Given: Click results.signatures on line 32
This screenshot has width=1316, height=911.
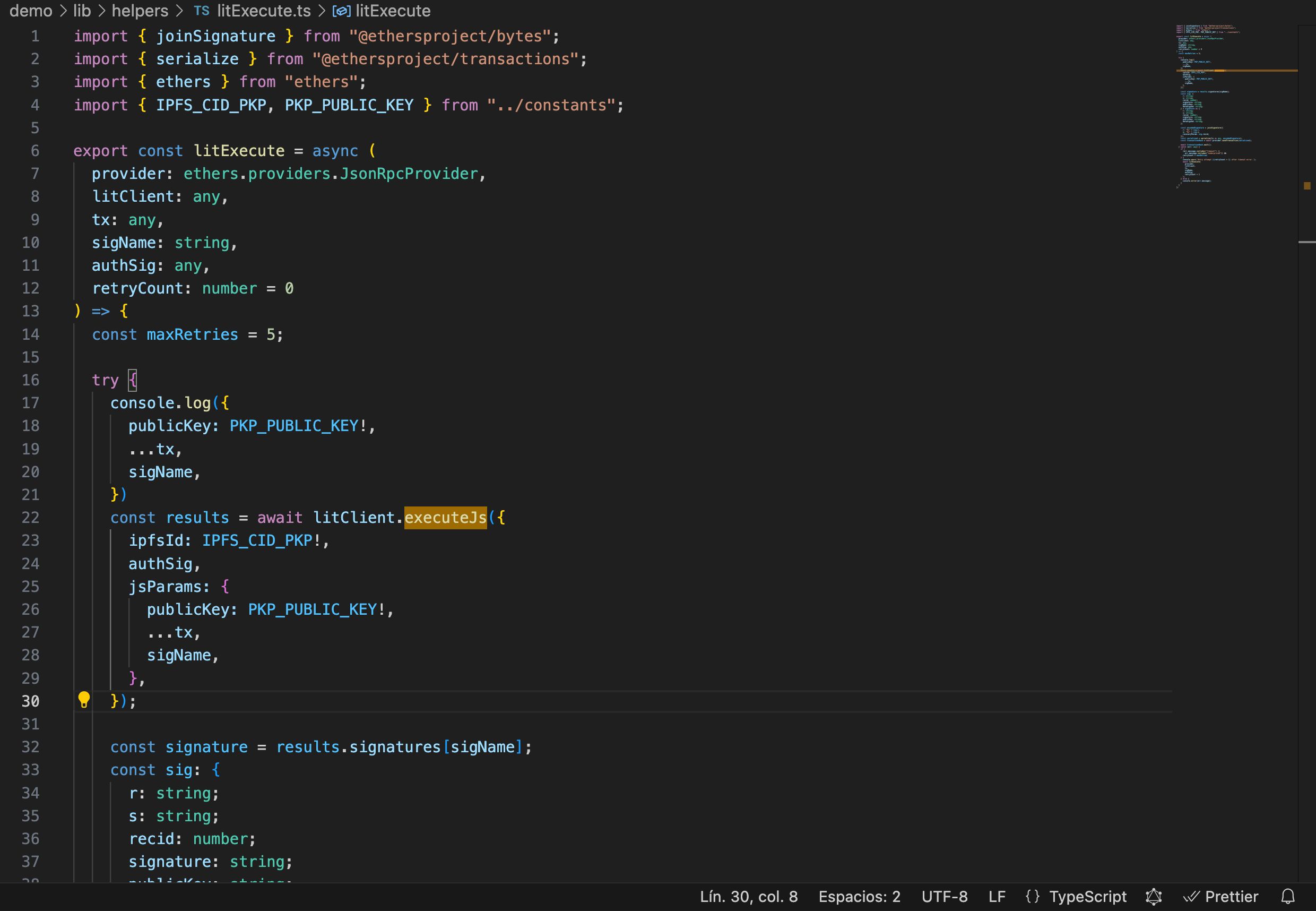Looking at the screenshot, I should point(358,746).
